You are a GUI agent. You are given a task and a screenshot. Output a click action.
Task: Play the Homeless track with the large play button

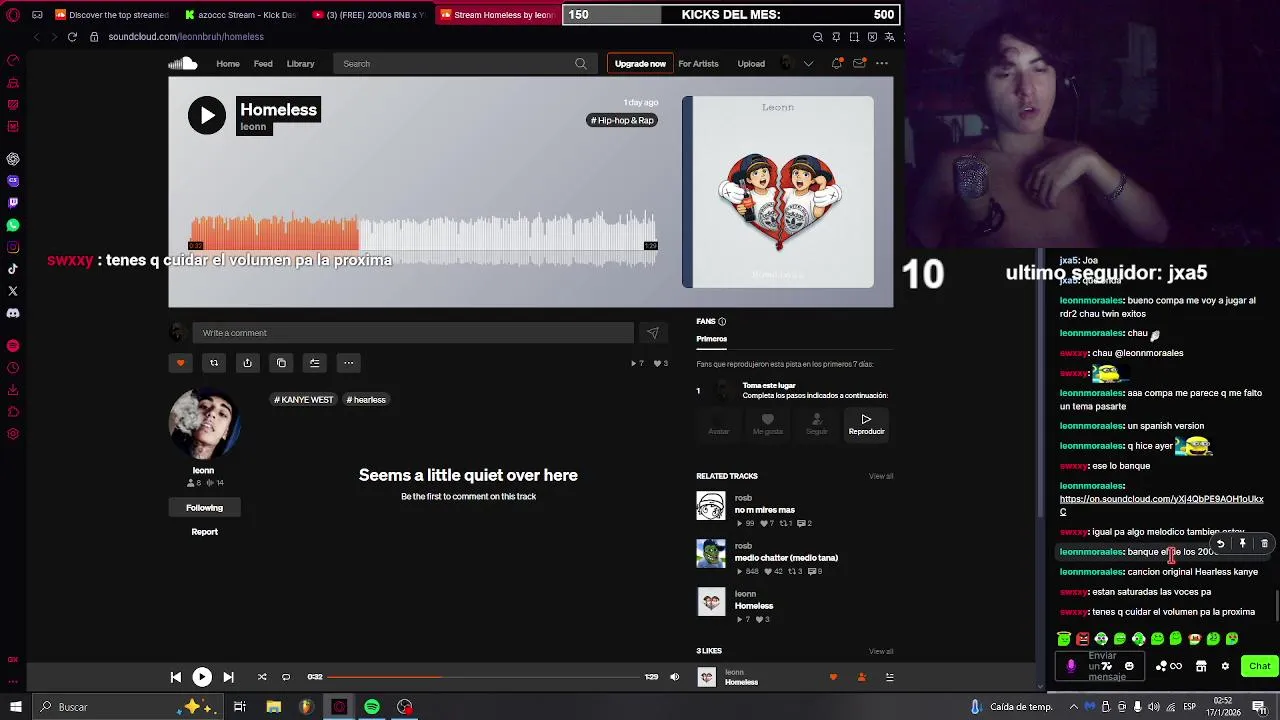pos(207,115)
